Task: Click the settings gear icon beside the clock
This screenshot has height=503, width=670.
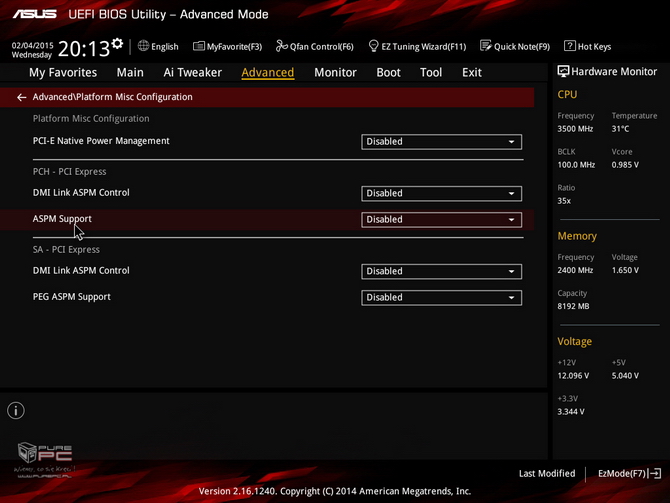Action: [x=117, y=44]
